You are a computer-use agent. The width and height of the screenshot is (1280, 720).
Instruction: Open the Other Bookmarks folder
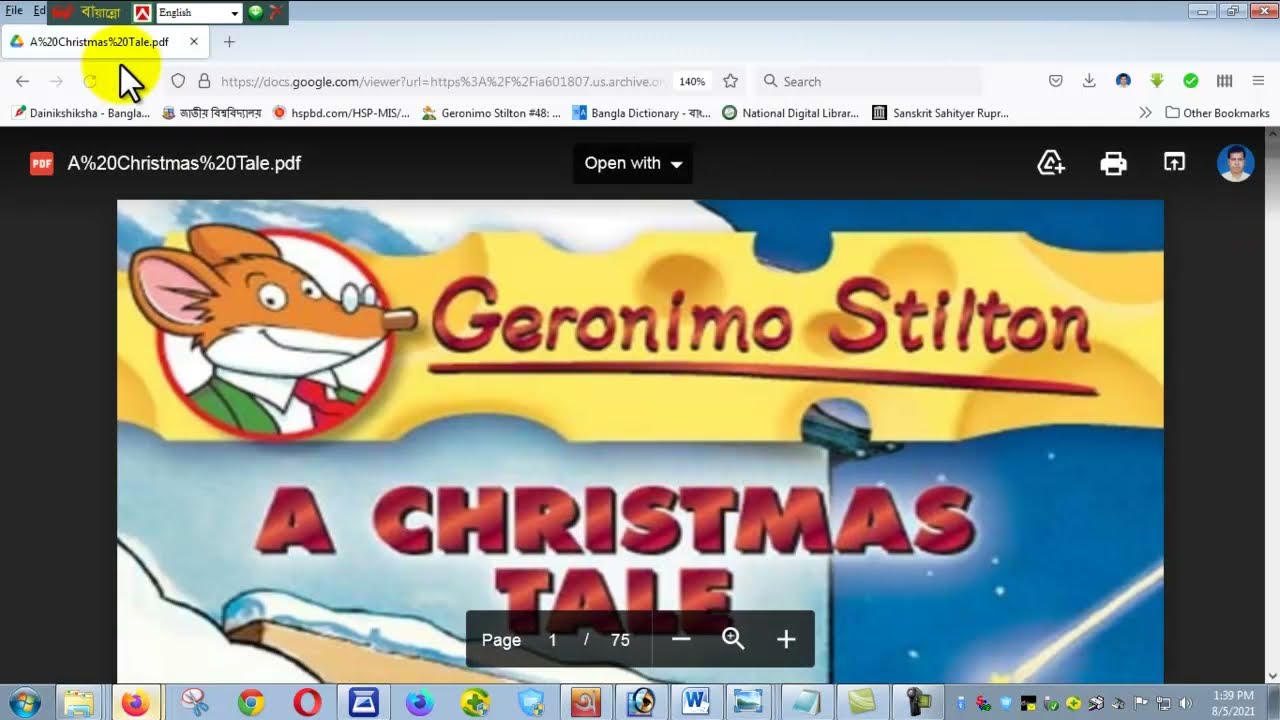pos(1217,113)
